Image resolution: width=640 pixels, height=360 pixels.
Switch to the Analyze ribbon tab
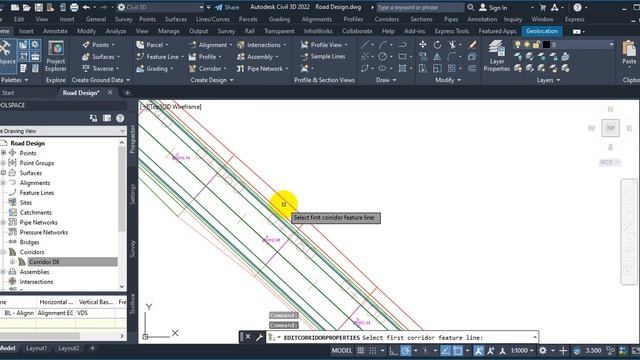point(116,31)
